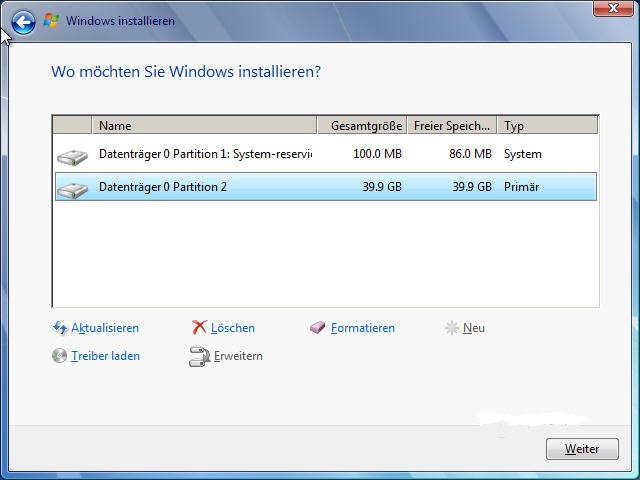This screenshot has height=480, width=640.
Task: Click the 86.0 MB free space cell
Action: pyautogui.click(x=470, y=154)
